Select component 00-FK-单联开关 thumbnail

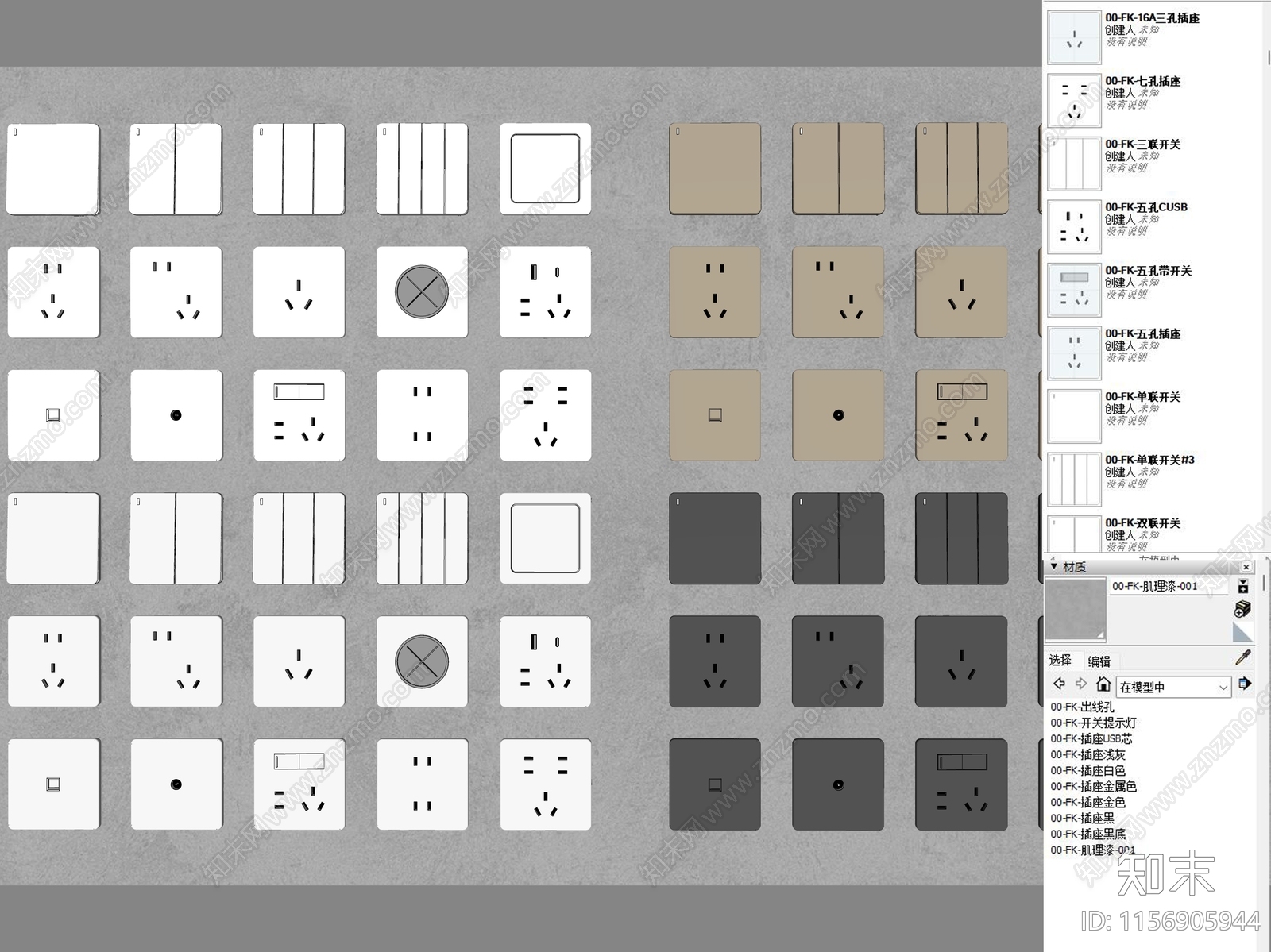tap(1074, 416)
